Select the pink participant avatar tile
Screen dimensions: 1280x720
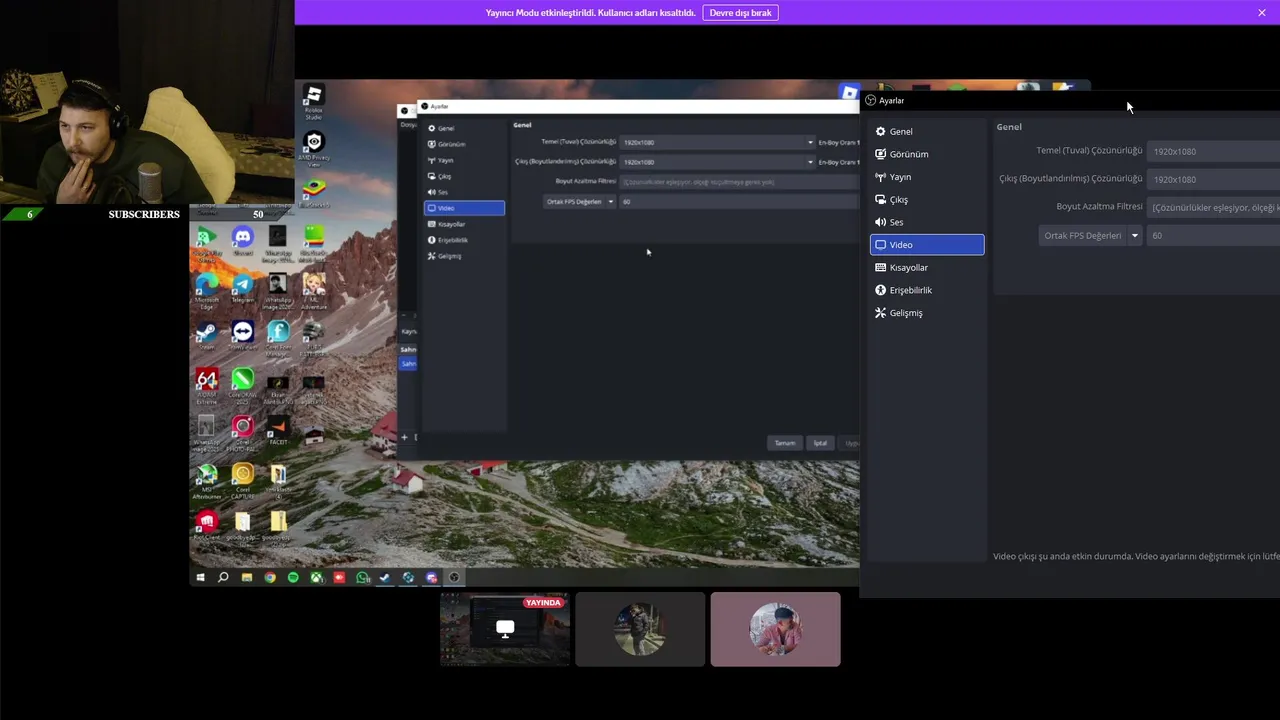coord(775,629)
